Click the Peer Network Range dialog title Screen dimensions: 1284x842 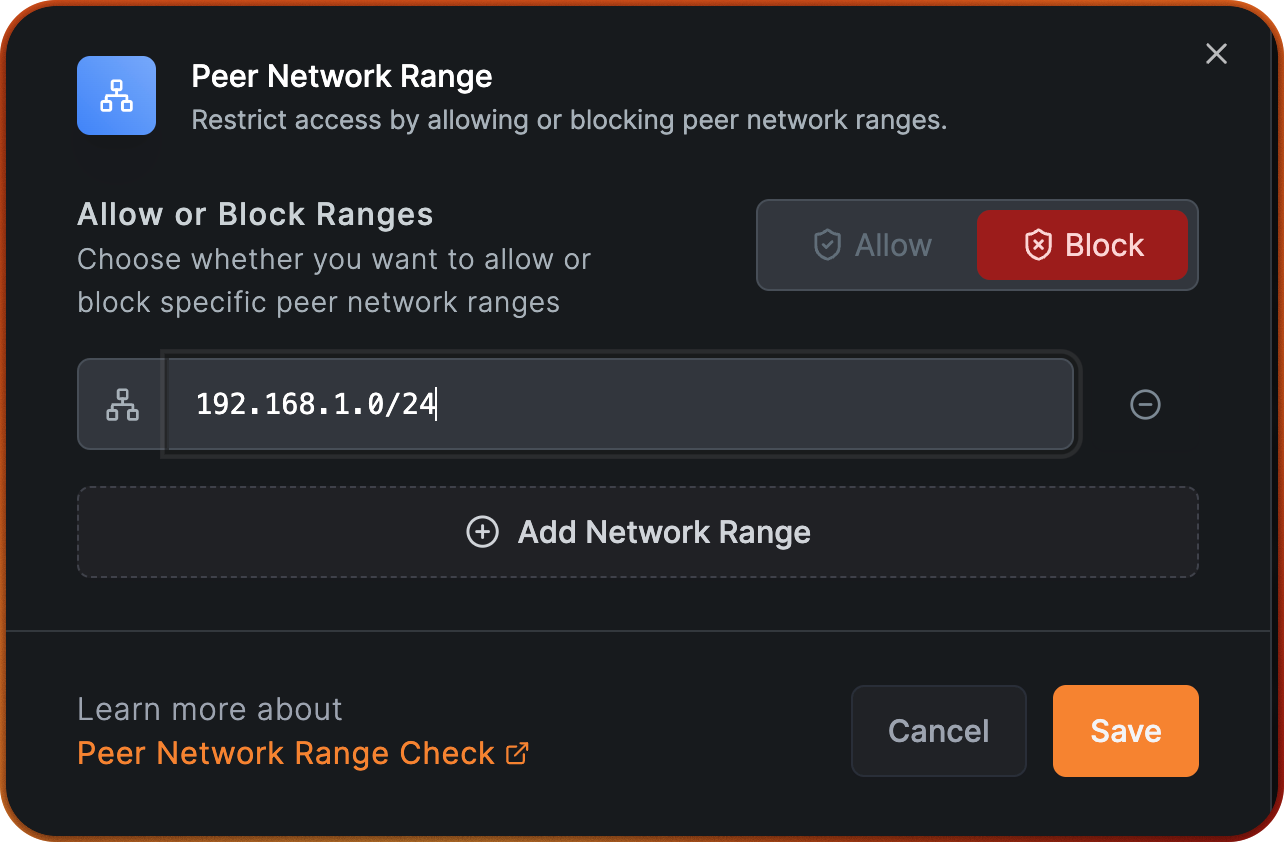click(x=342, y=76)
